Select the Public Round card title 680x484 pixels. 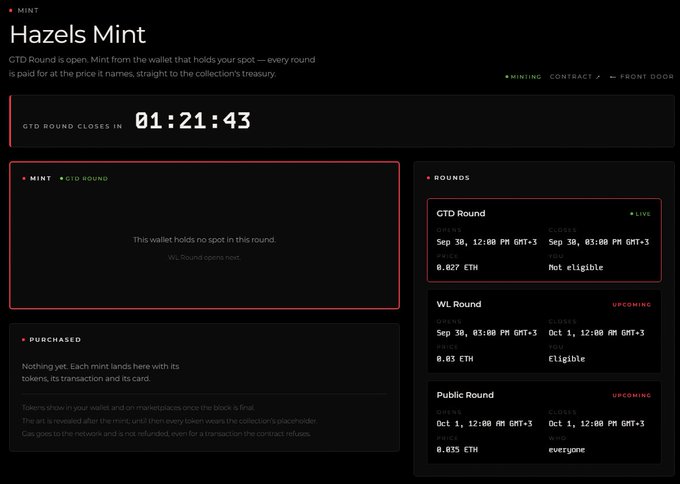[465, 395]
